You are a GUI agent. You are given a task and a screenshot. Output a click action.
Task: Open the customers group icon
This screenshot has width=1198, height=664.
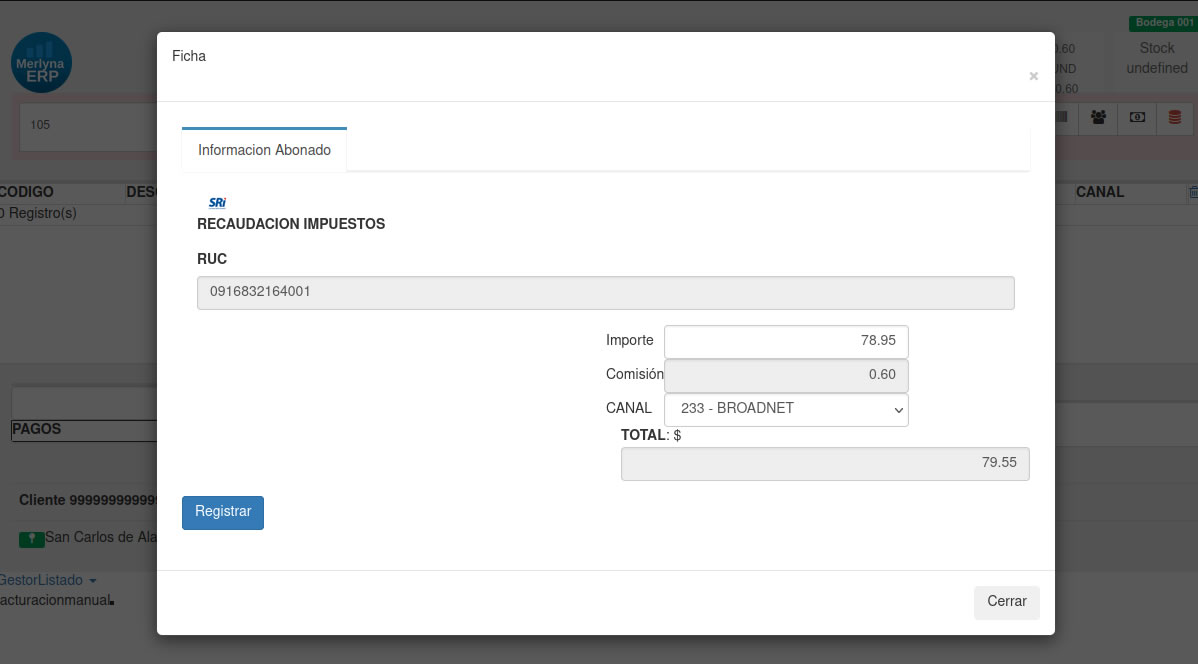click(x=1099, y=117)
